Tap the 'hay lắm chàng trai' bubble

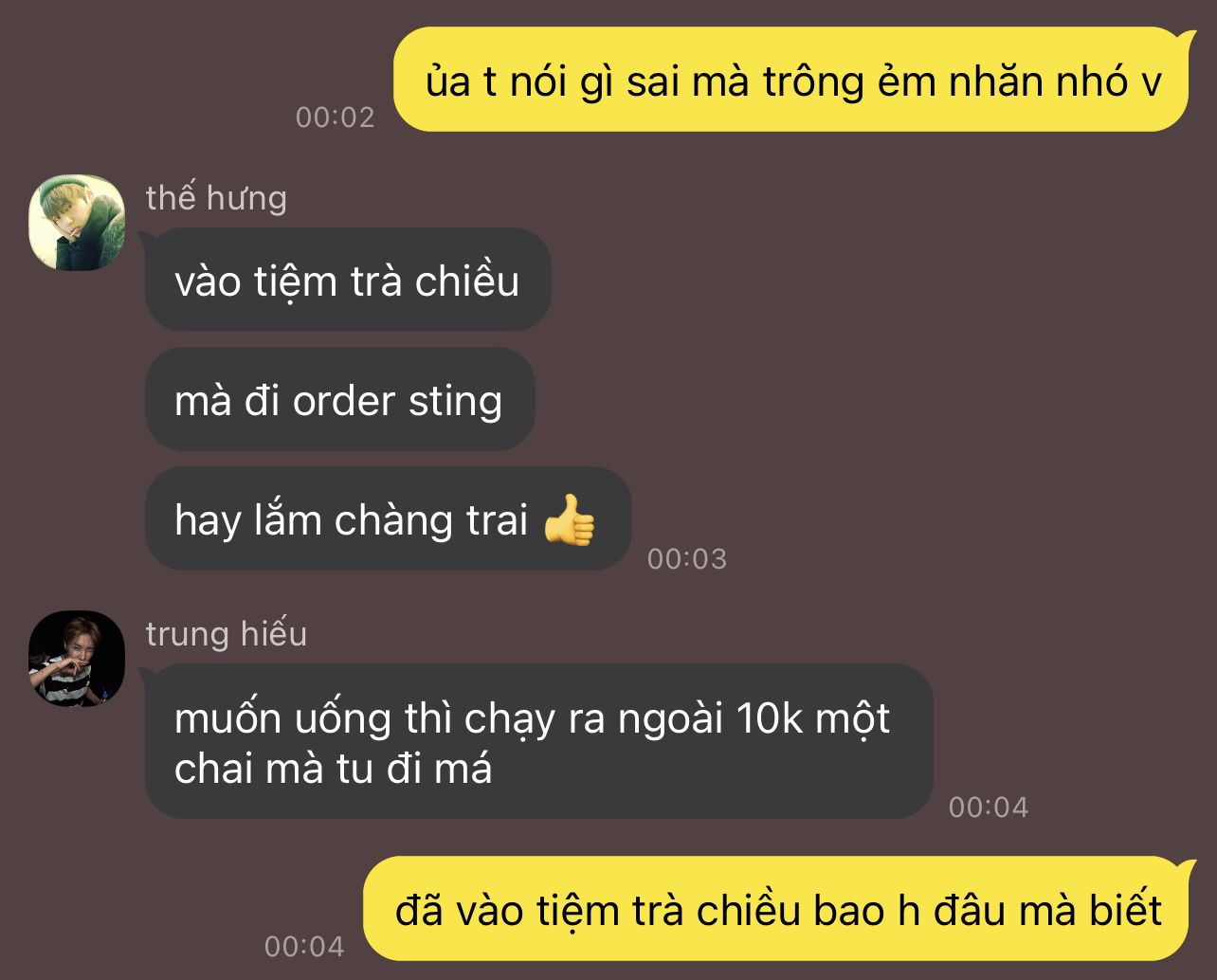(388, 519)
